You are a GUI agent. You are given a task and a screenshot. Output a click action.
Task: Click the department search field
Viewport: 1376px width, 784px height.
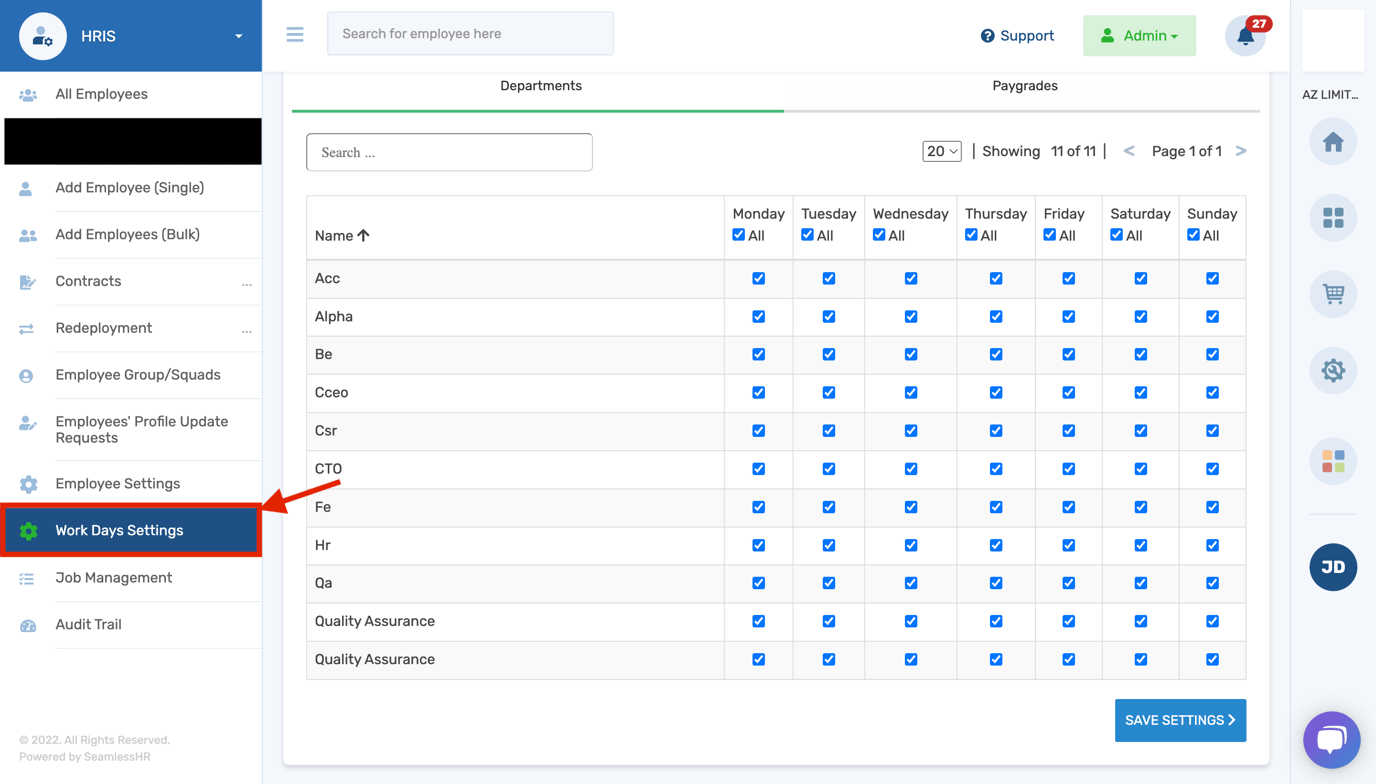pyautogui.click(x=448, y=151)
